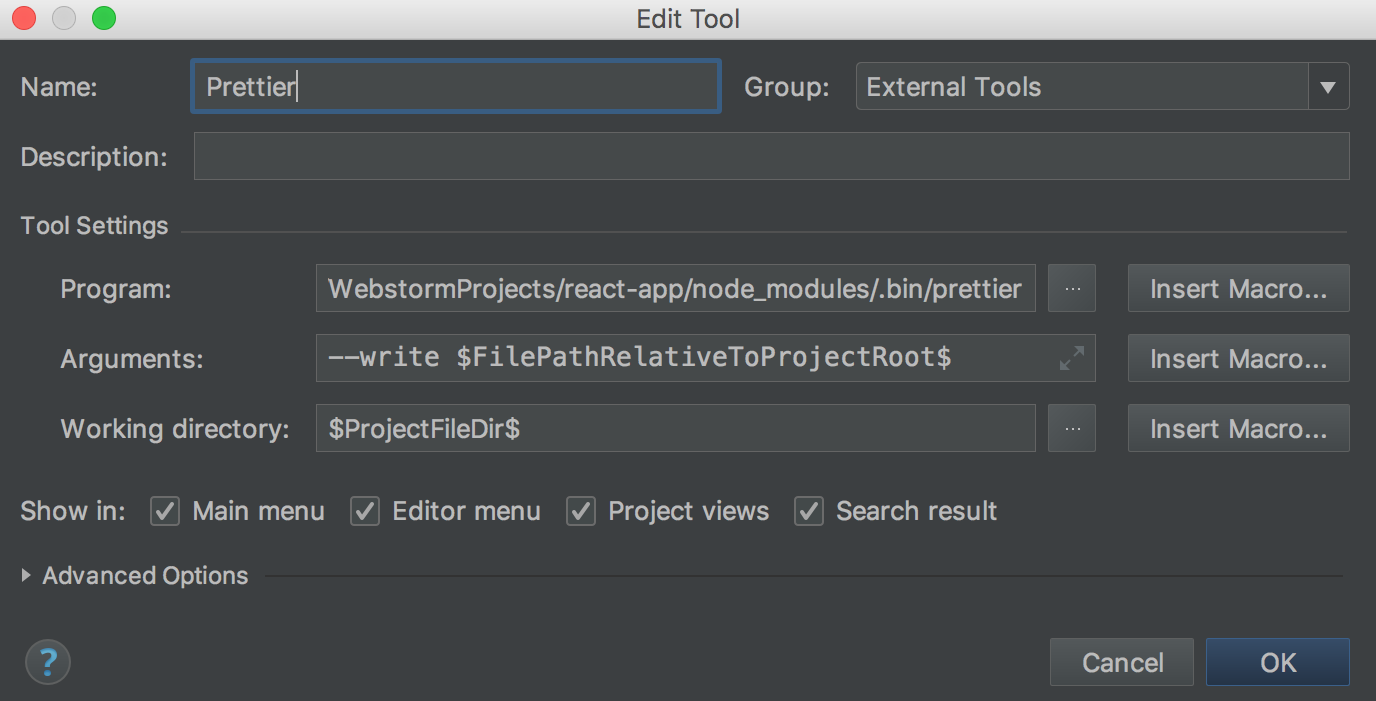Toggle the Search result checkbox
Image resolution: width=1376 pixels, height=701 pixels.
pyautogui.click(x=809, y=512)
